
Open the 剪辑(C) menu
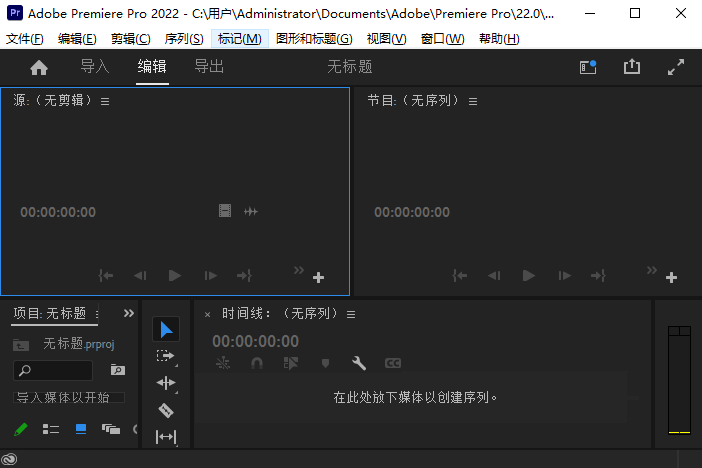pos(131,39)
